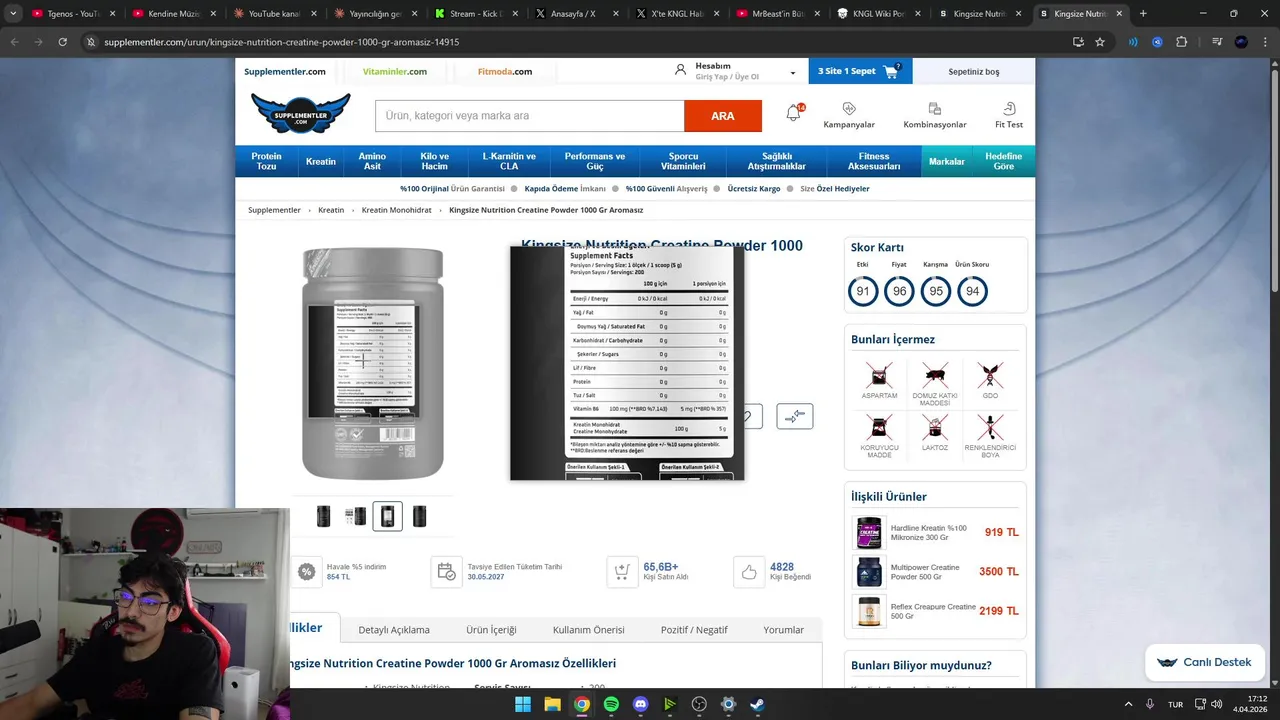Open the Chrome three-dot menu

click(1265, 42)
